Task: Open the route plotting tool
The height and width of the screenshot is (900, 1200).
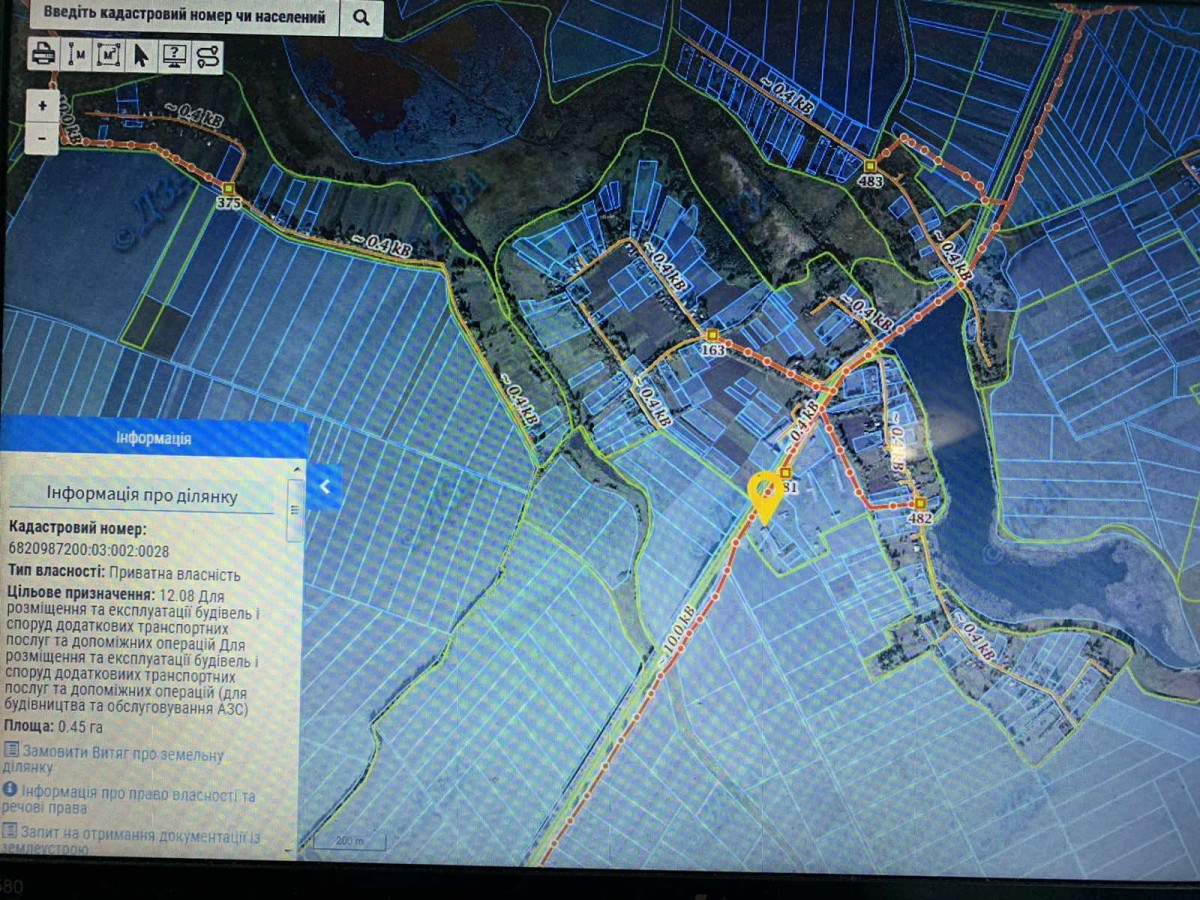Action: coord(207,55)
